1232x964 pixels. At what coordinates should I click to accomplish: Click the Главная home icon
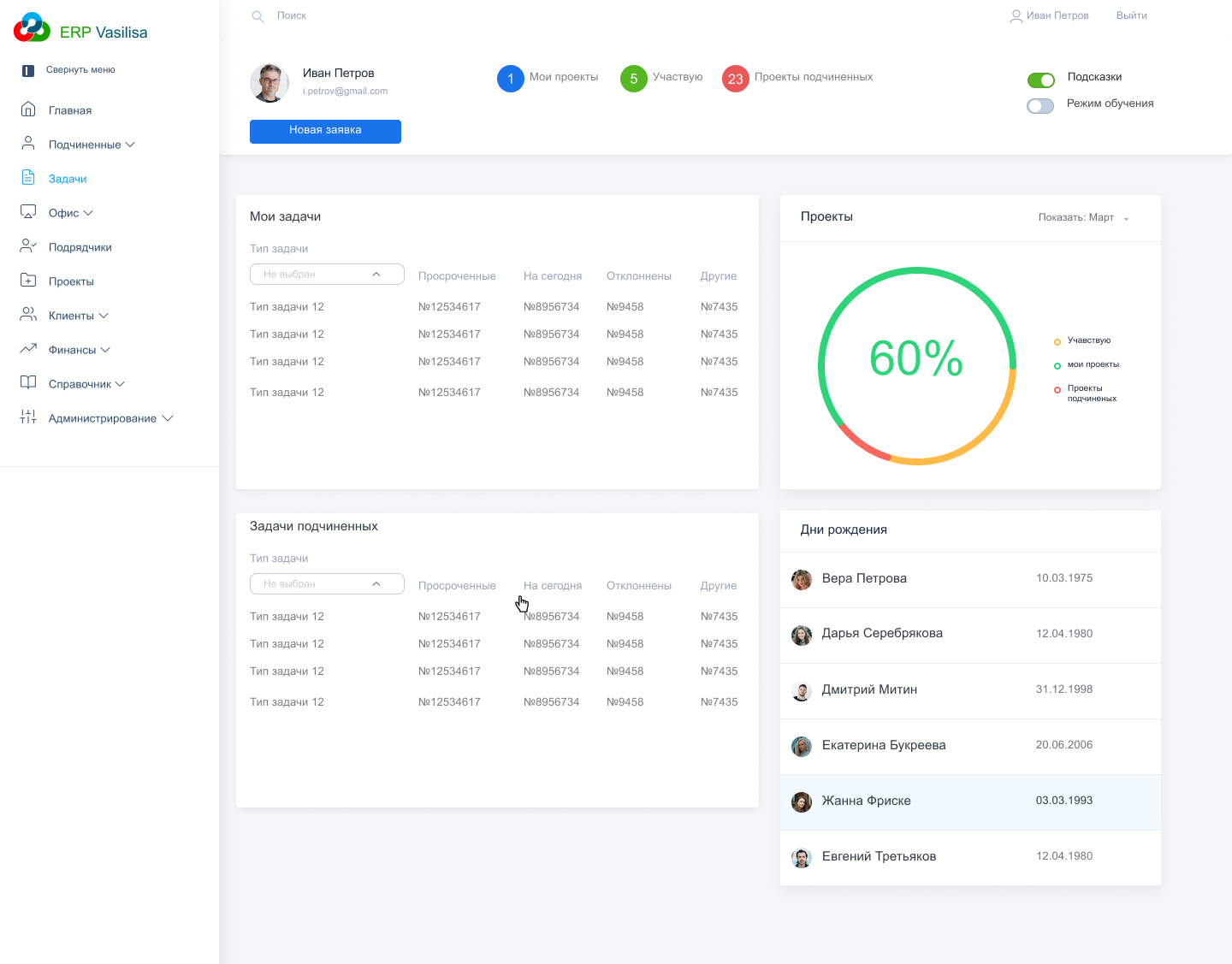[x=28, y=109]
